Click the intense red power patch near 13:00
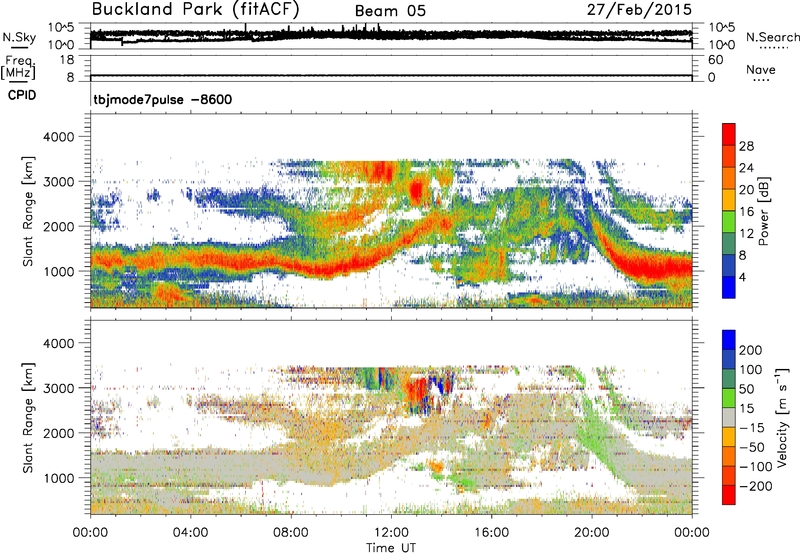Image resolution: width=800 pixels, height=554 pixels. click(x=417, y=191)
